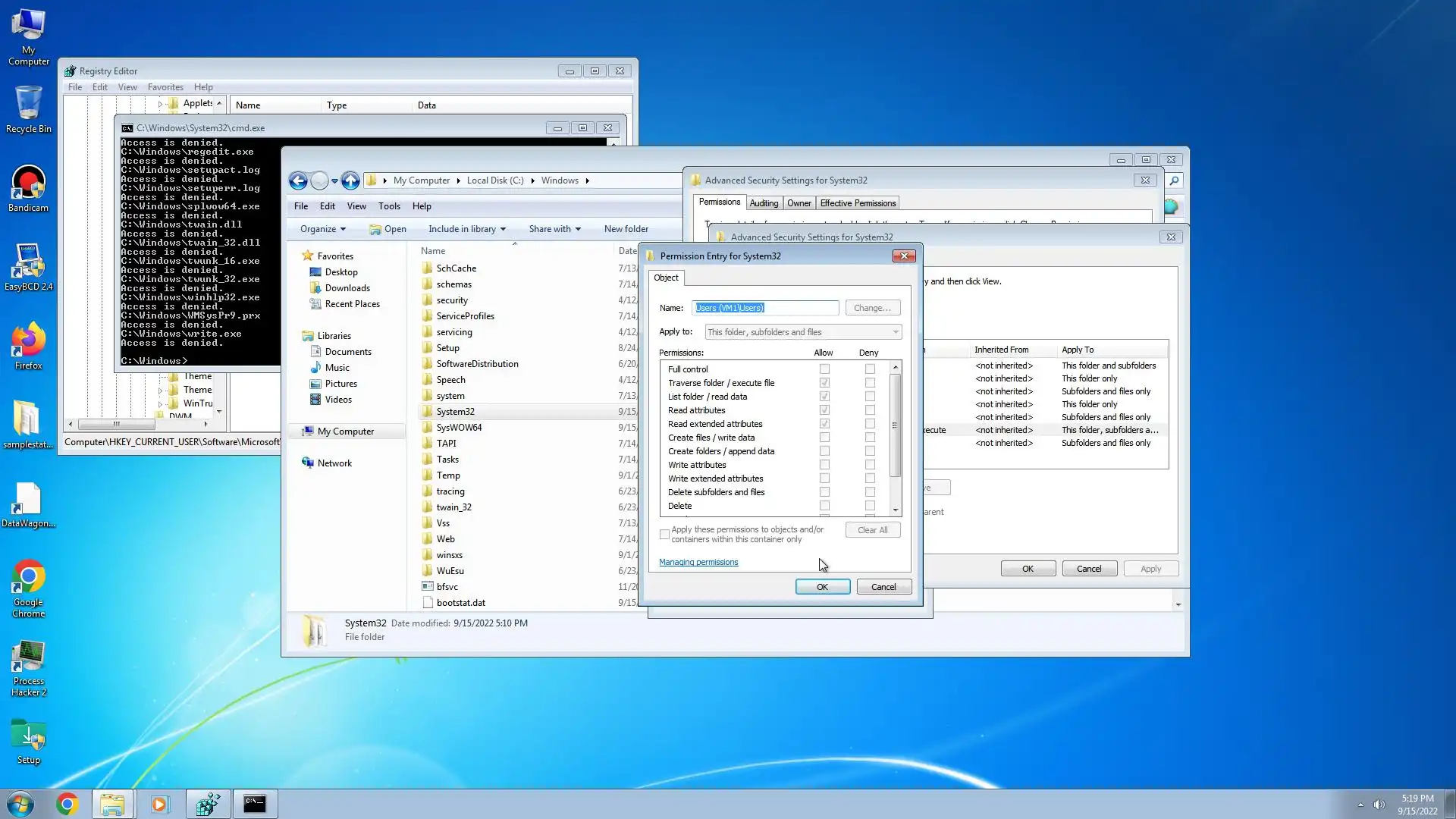The height and width of the screenshot is (819, 1456).
Task: Click the Explorer back navigation arrow
Action: pyautogui.click(x=298, y=180)
